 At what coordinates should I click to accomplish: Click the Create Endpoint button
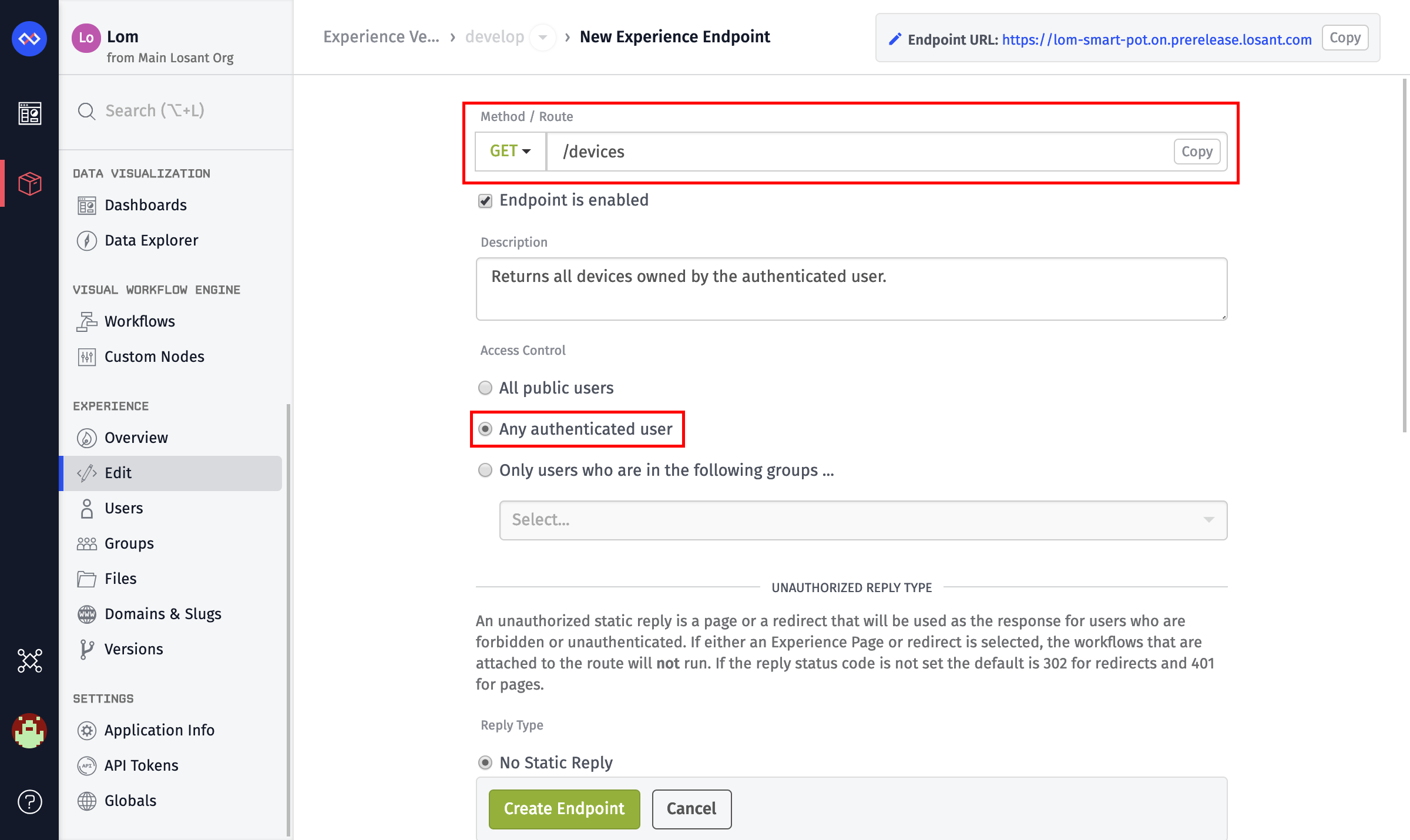coord(564,809)
